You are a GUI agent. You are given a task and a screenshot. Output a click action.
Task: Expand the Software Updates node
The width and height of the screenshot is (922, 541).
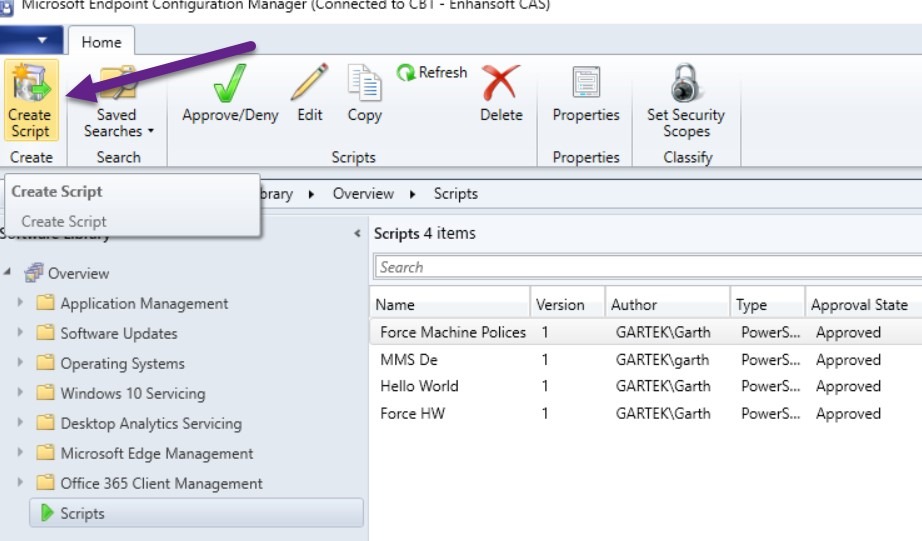click(20, 332)
